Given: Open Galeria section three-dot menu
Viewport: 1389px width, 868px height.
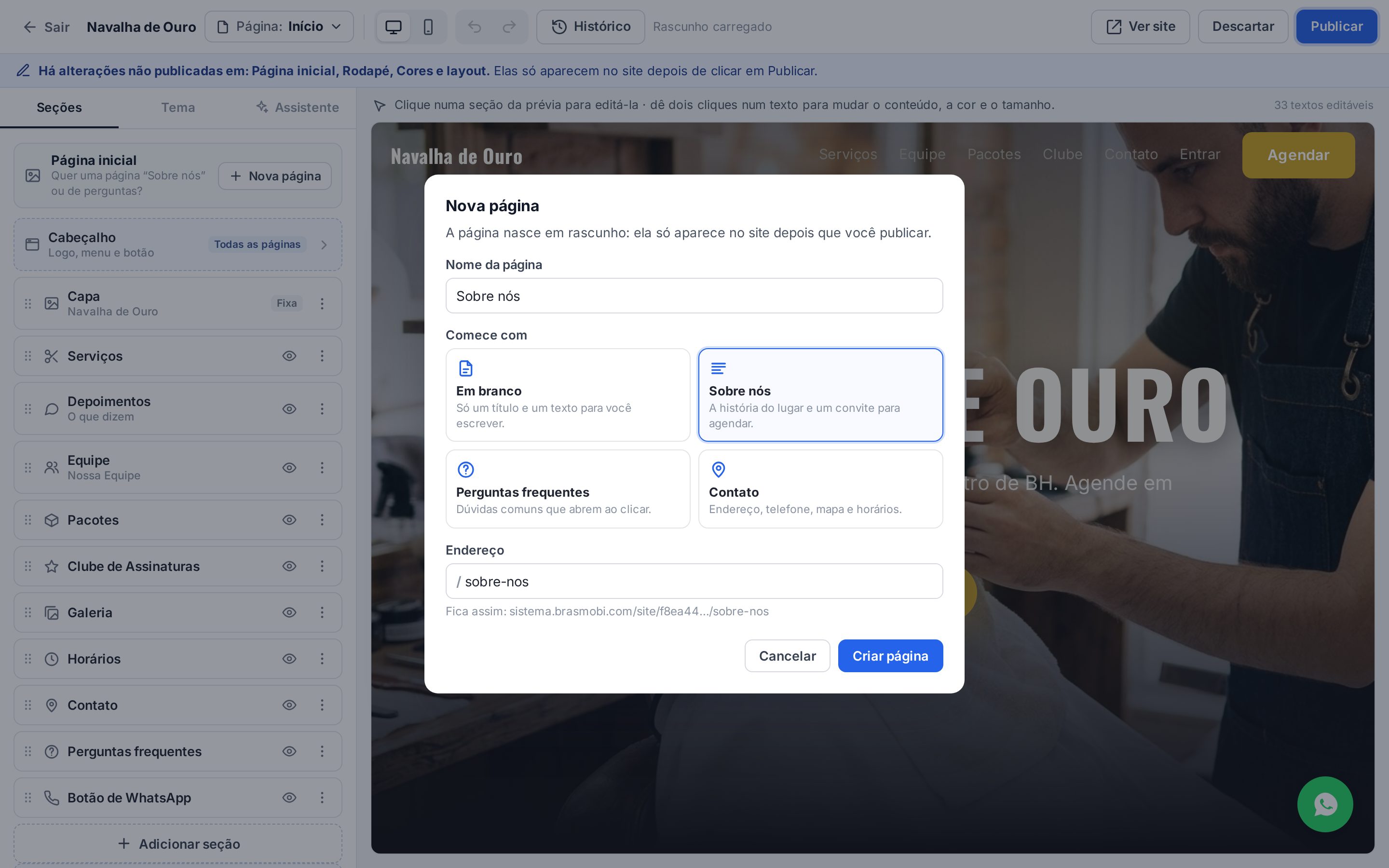Looking at the screenshot, I should pos(322,612).
